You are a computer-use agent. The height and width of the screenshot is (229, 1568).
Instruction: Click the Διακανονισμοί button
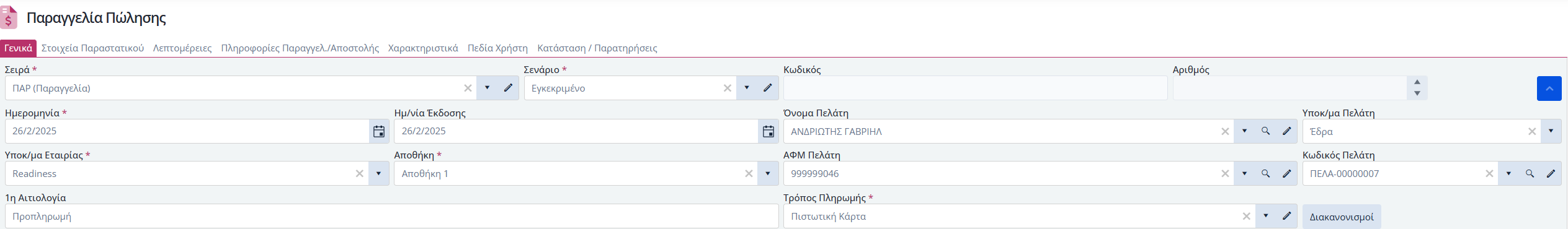pos(1342,217)
